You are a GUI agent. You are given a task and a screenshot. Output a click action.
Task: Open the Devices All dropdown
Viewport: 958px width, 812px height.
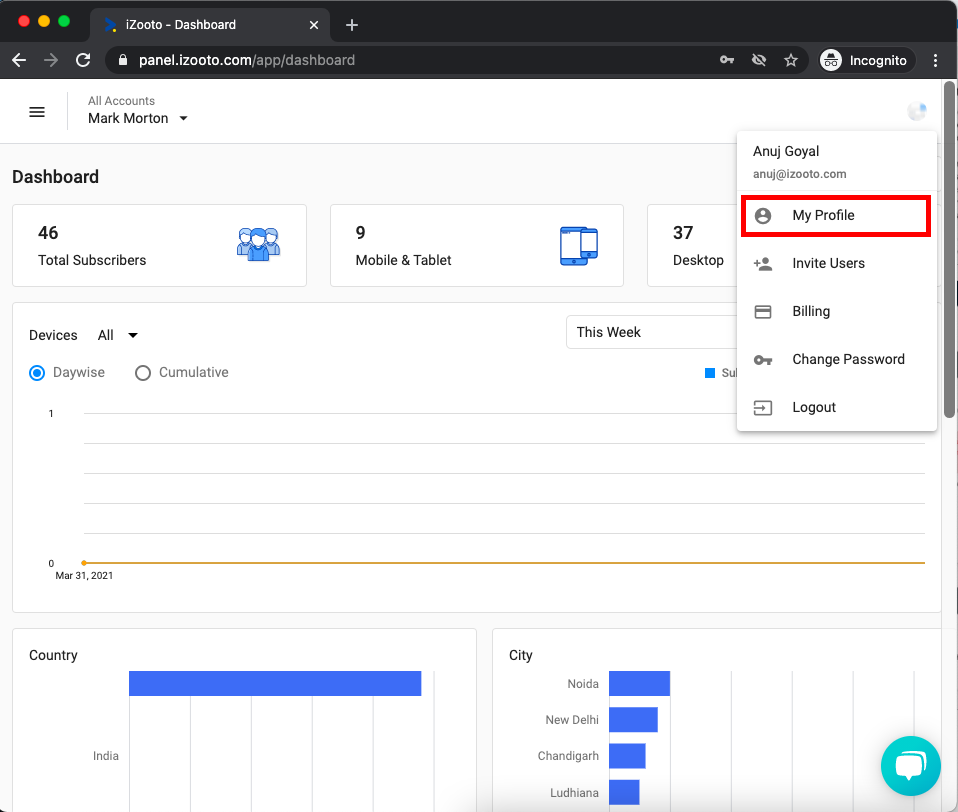click(118, 335)
